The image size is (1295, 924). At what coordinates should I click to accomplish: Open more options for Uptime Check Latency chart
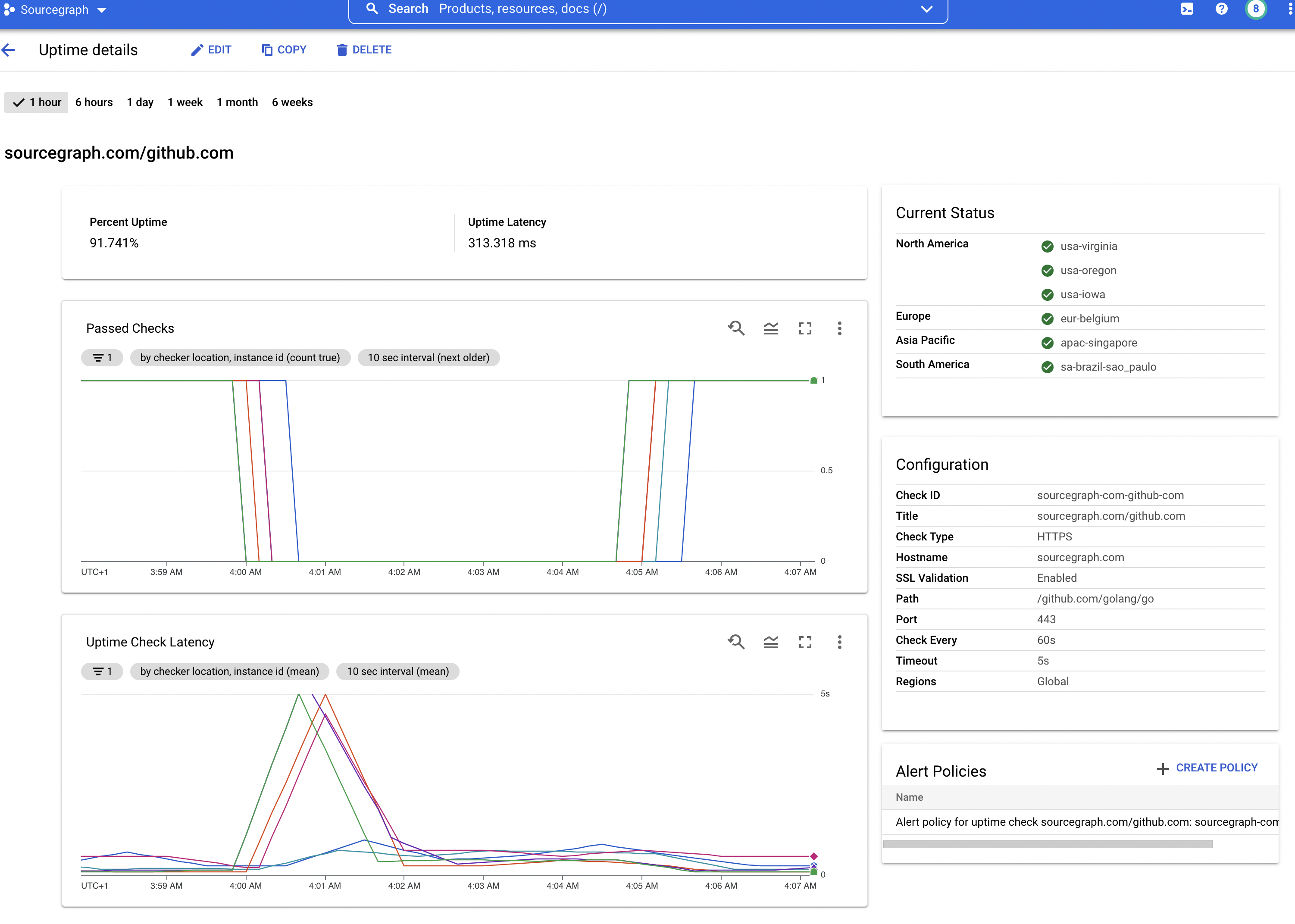(x=839, y=642)
